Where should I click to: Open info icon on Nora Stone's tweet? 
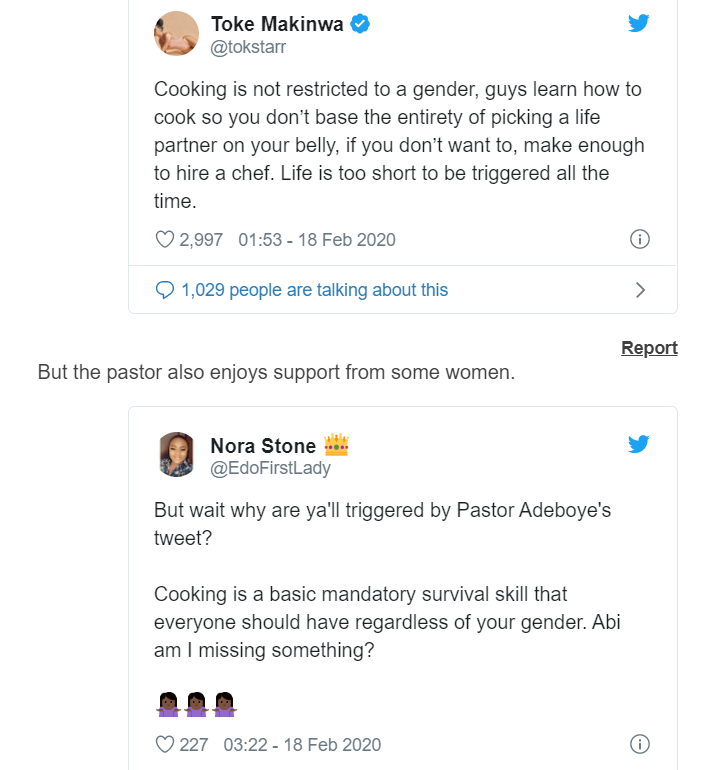(x=640, y=745)
